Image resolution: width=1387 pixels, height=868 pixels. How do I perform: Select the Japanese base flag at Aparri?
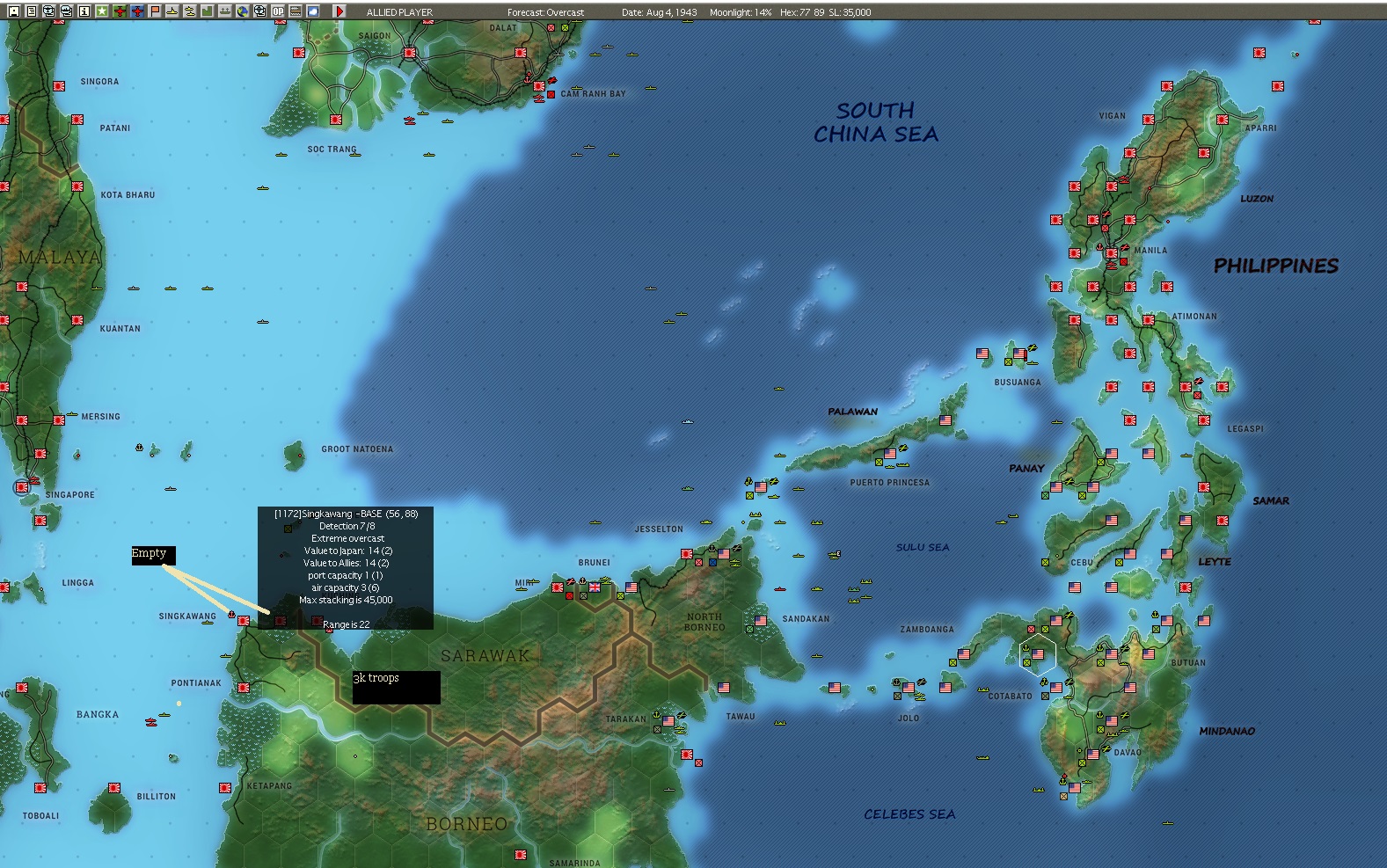point(1223,120)
